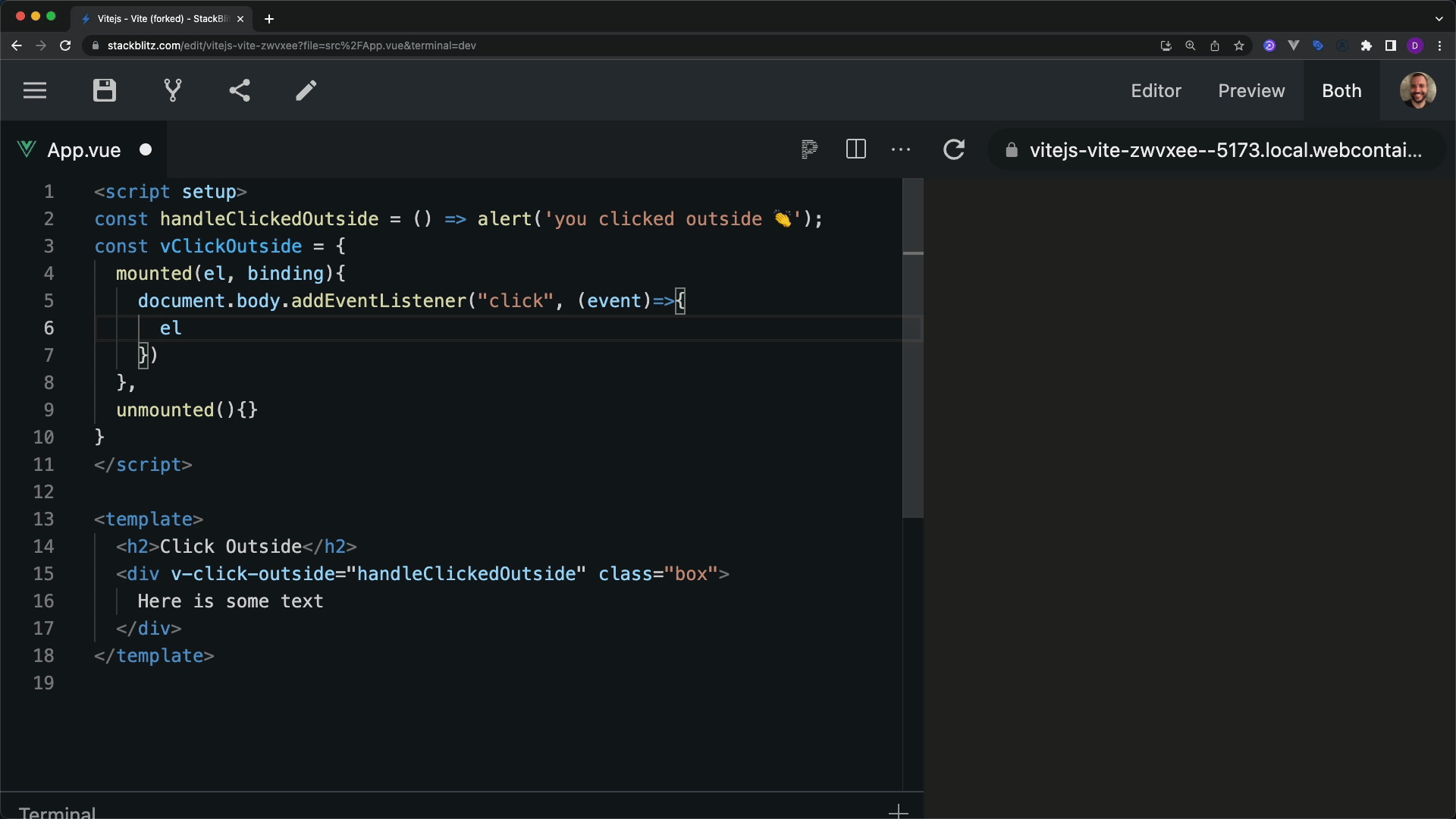Select the App.vue editor tab
Viewport: 1456px width, 819px height.
83,150
